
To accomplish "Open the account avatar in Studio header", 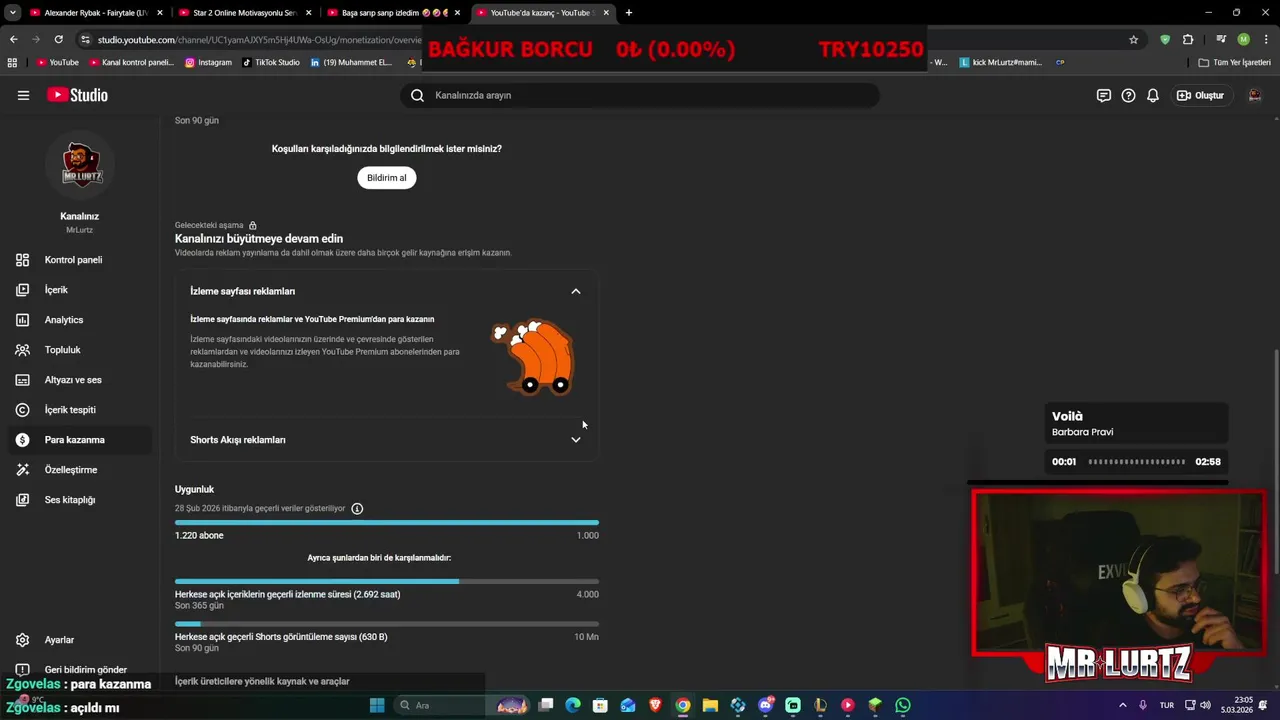I will pyautogui.click(x=1255, y=95).
